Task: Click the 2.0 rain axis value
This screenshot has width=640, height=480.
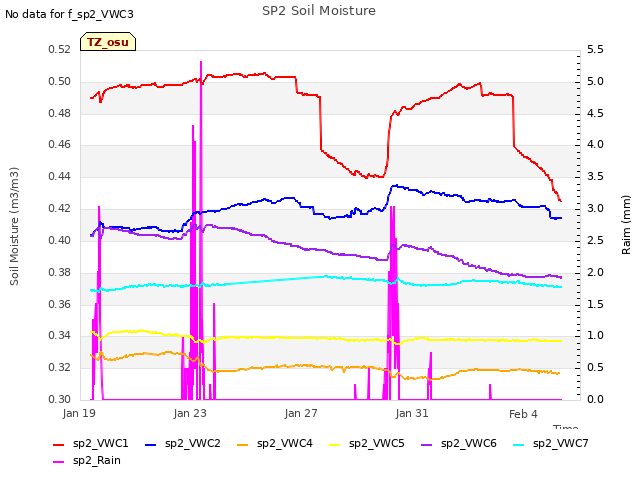Action: (x=595, y=272)
